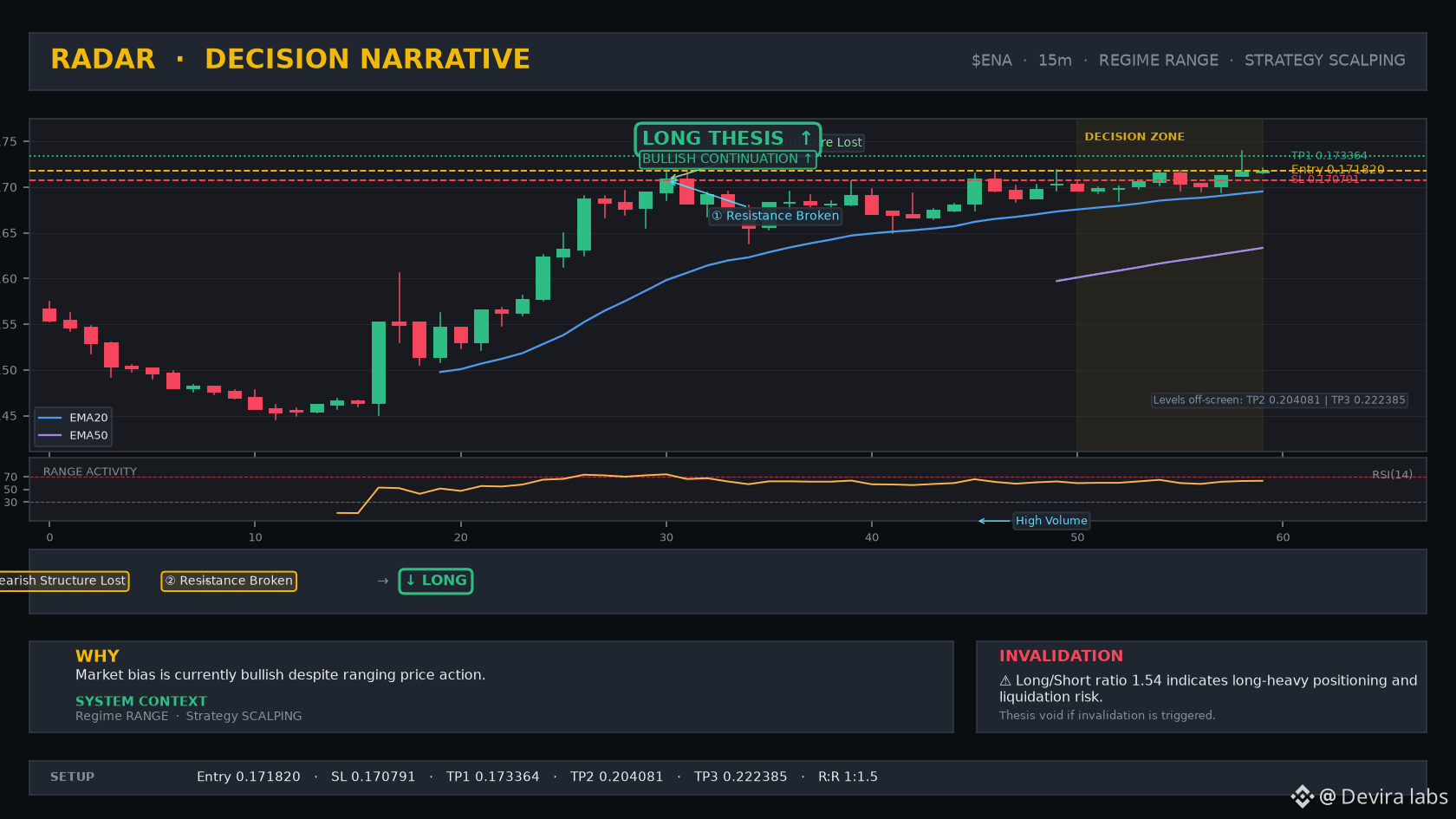Click the RANGE ACTIVITY label
Viewport: 1456px width, 819px height.
pyautogui.click(x=90, y=472)
